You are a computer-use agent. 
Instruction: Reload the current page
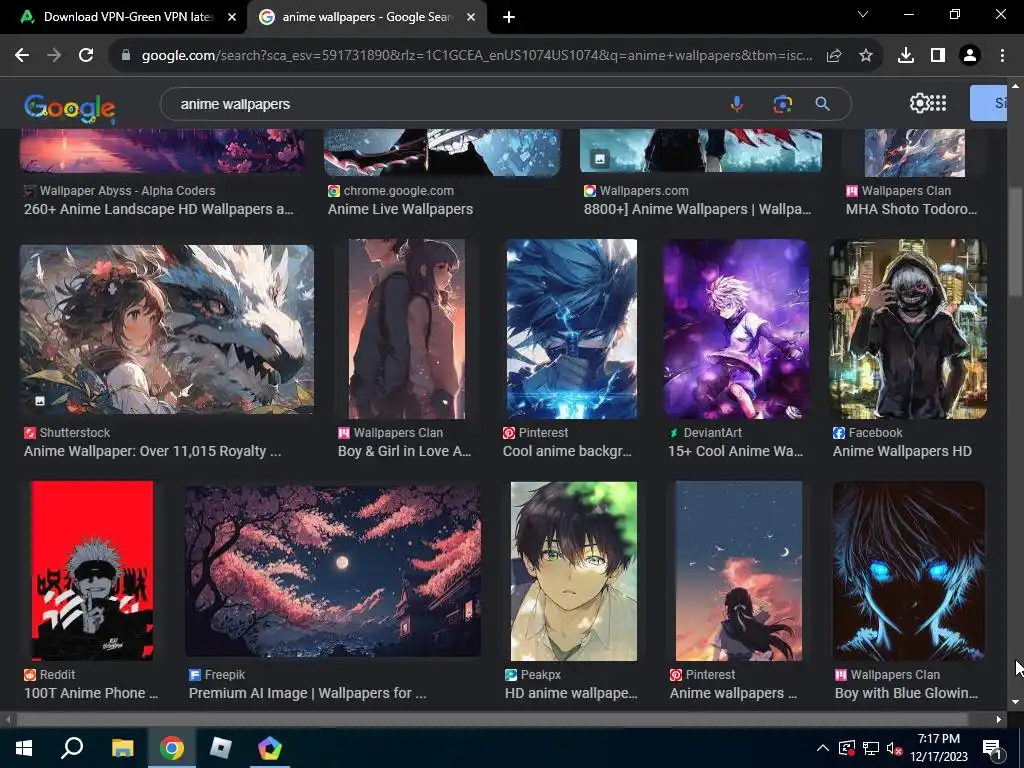click(x=86, y=56)
